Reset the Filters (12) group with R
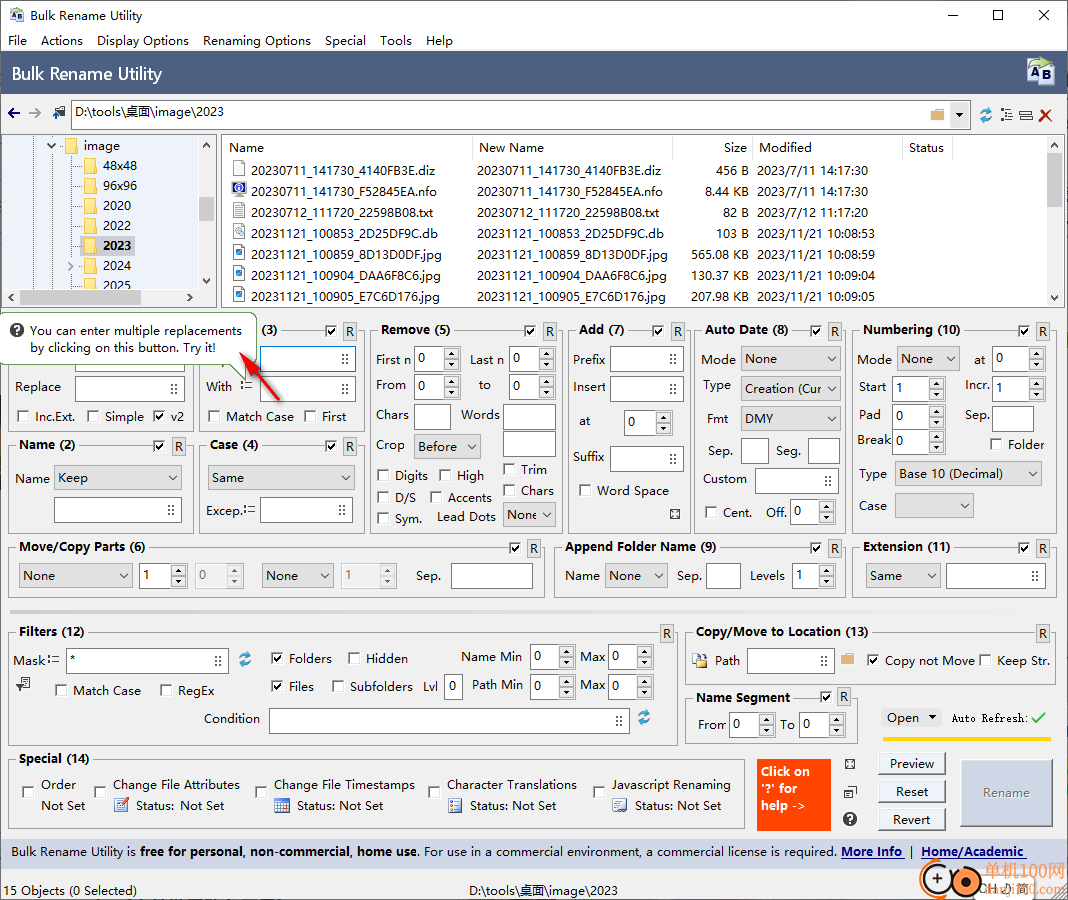1068x900 pixels. (x=667, y=634)
